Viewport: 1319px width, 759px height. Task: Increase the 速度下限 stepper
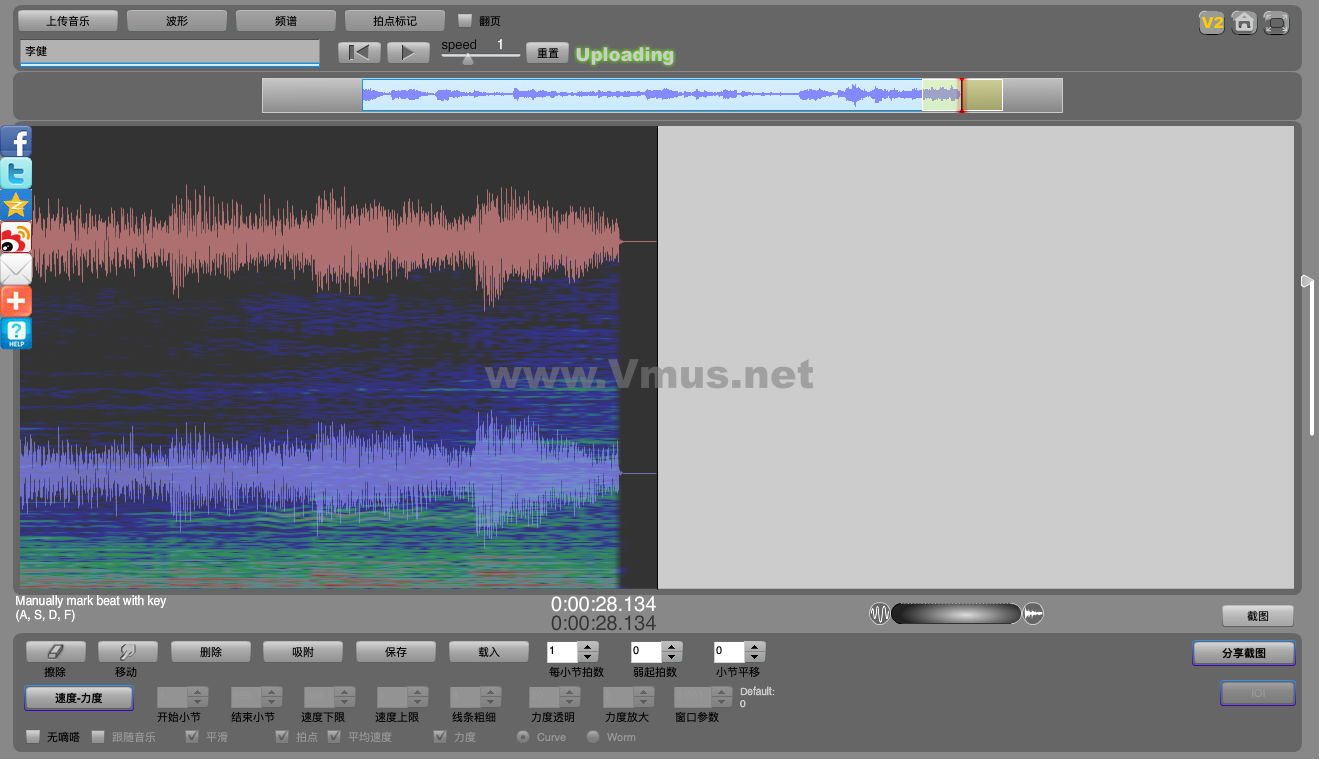[x=345, y=692]
